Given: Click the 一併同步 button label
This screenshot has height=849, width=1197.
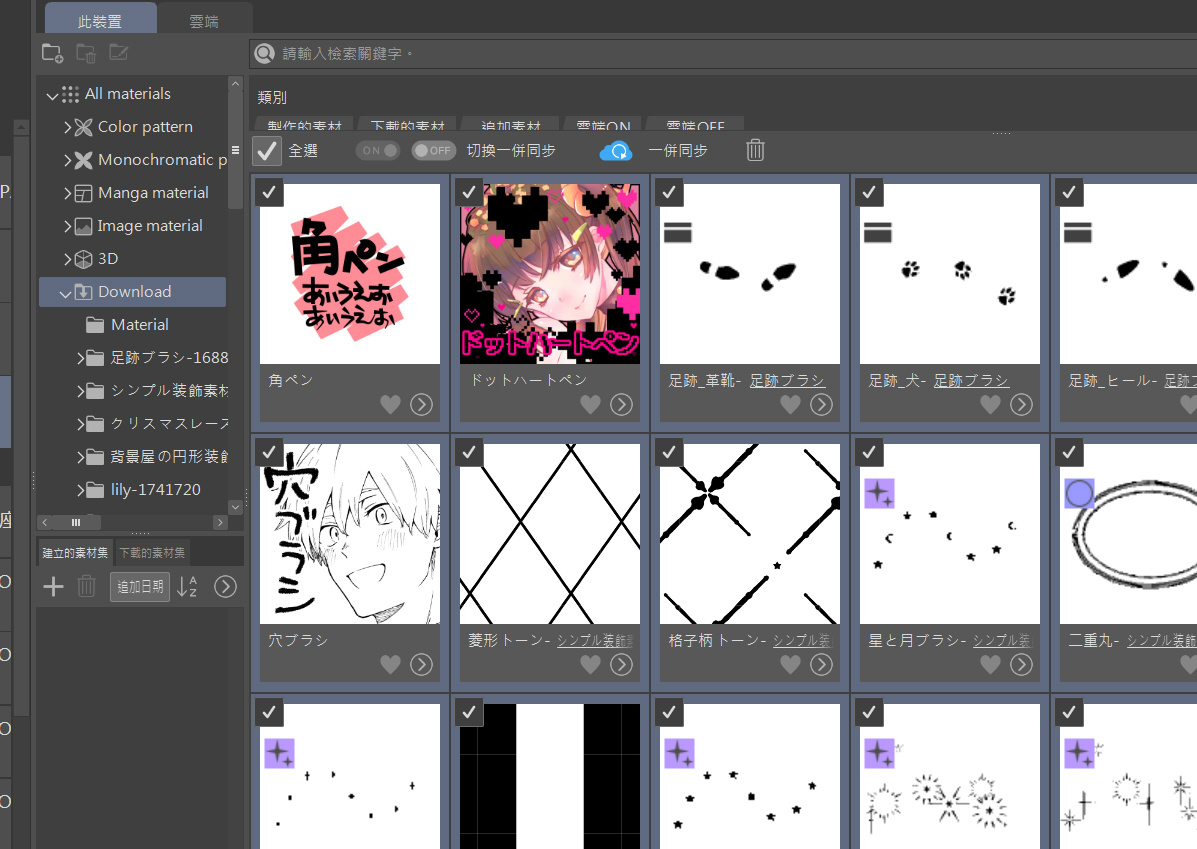Looking at the screenshot, I should click(x=678, y=150).
